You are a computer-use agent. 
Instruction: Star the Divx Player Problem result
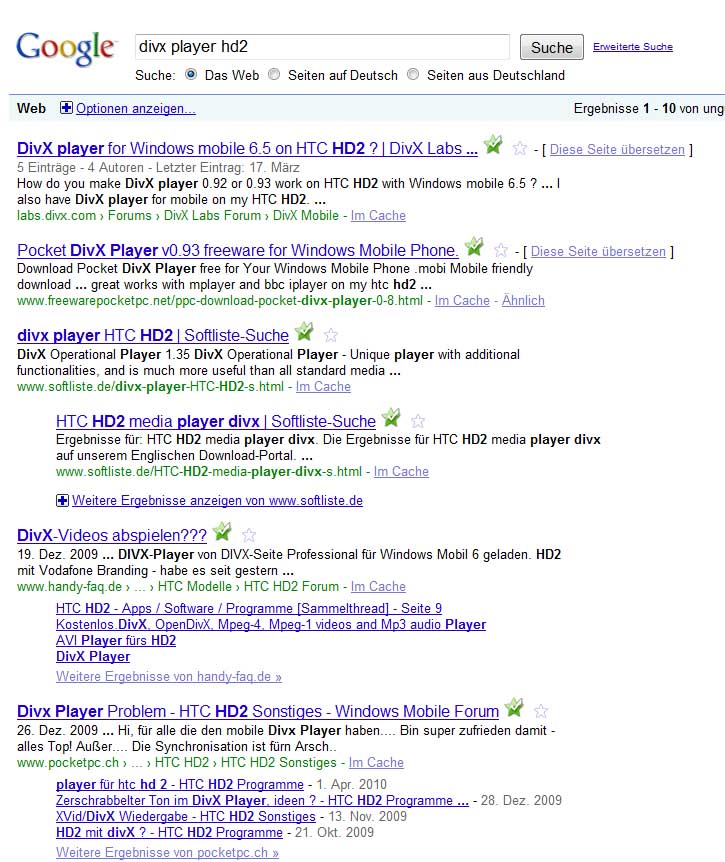point(540,711)
